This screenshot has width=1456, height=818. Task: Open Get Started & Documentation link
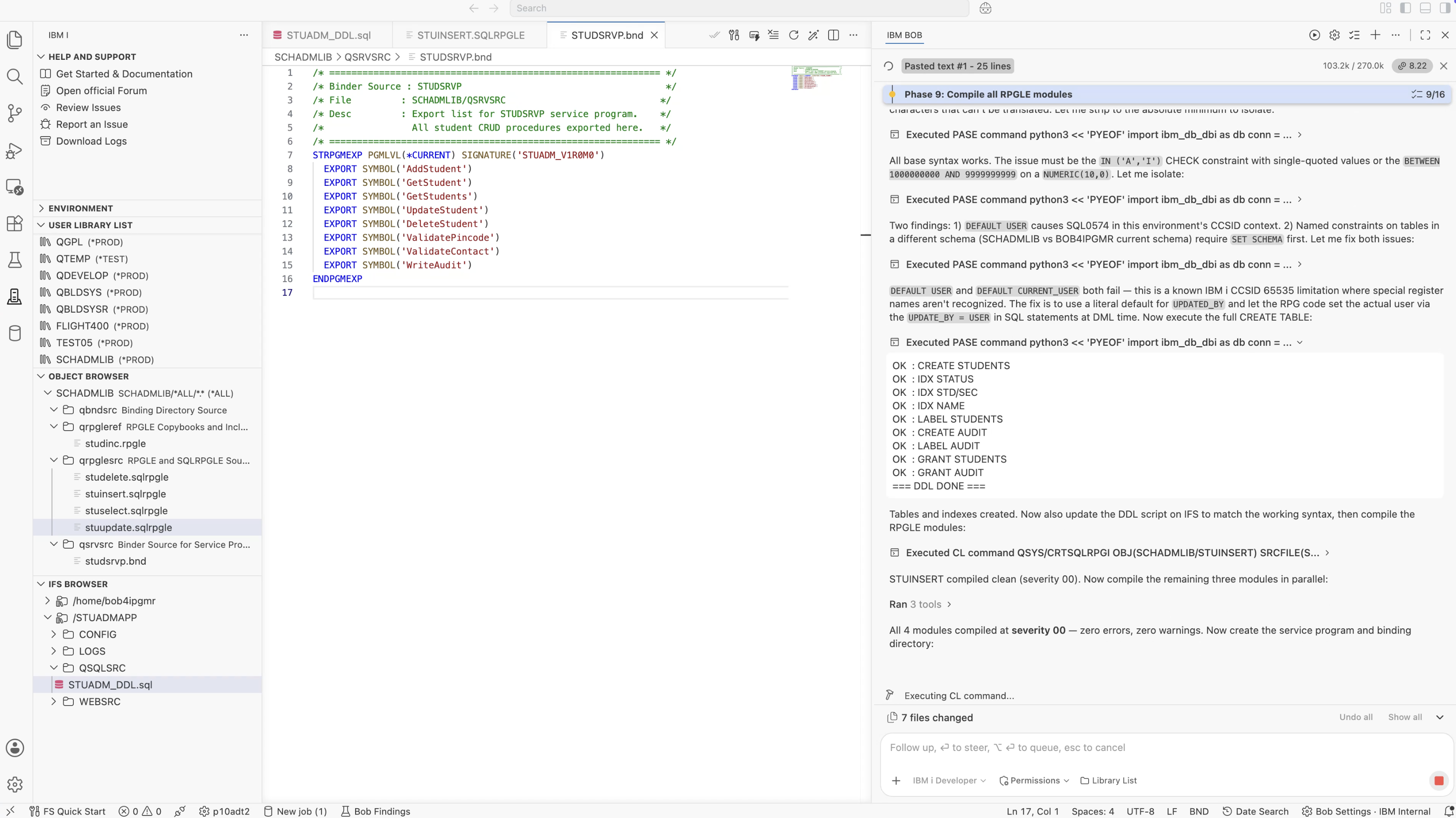tap(124, 73)
